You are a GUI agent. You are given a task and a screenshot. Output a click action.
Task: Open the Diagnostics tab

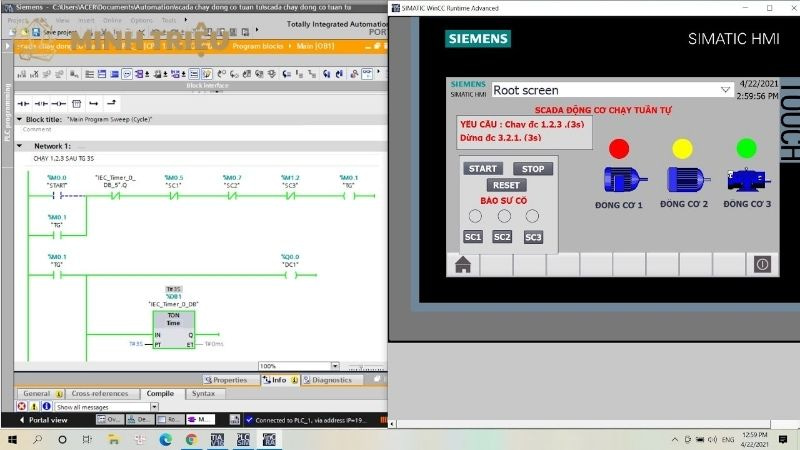pyautogui.click(x=329, y=380)
